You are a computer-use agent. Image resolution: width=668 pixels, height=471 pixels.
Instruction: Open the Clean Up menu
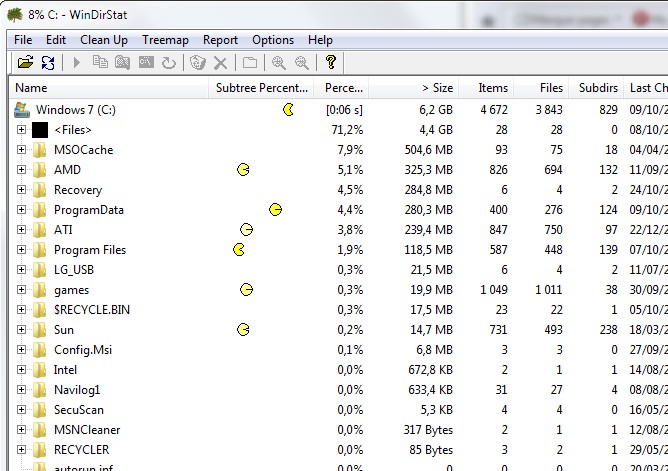pos(104,40)
